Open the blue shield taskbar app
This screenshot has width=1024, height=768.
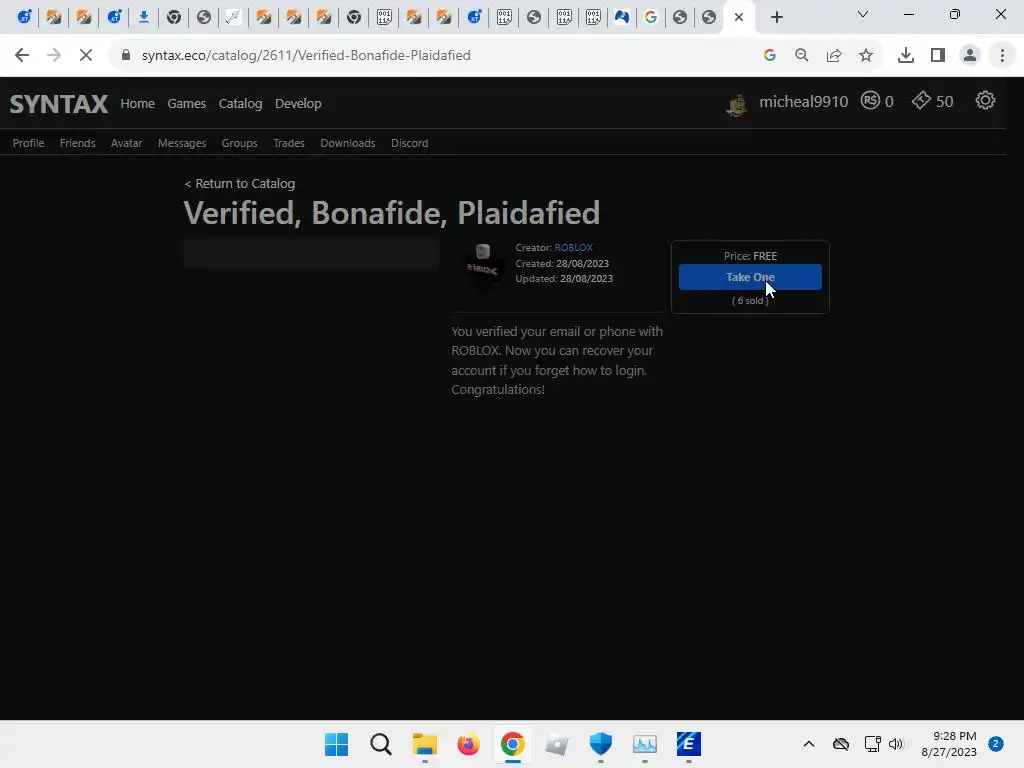click(600, 744)
